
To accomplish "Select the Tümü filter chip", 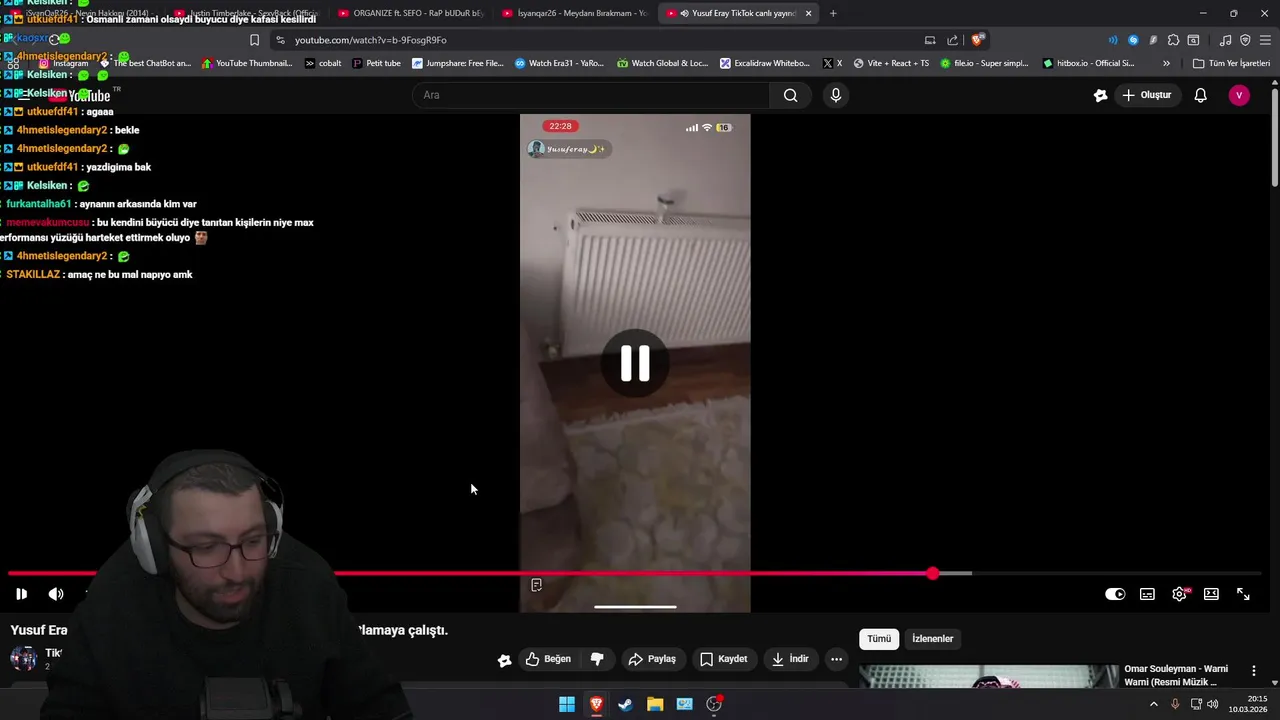I will tap(879, 639).
